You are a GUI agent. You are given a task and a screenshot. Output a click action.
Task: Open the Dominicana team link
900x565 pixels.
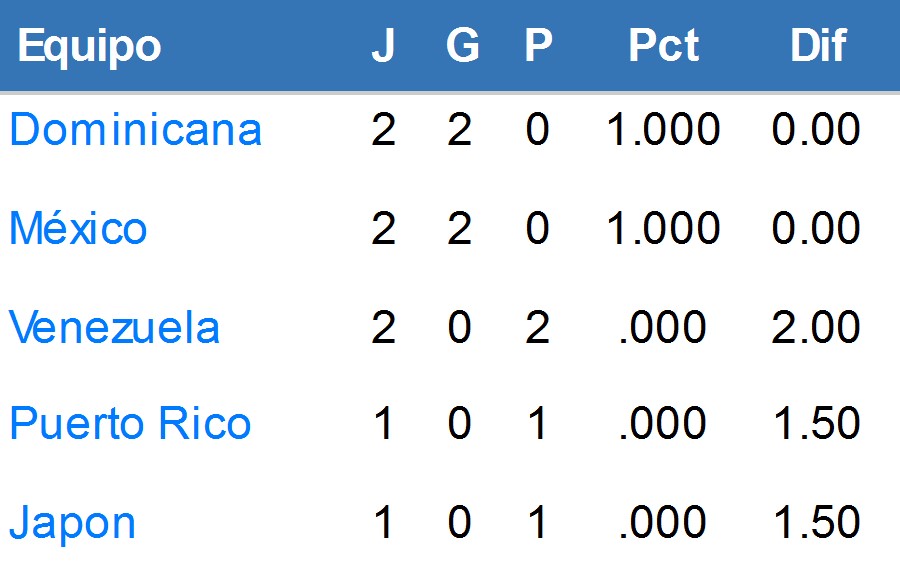pos(136,129)
